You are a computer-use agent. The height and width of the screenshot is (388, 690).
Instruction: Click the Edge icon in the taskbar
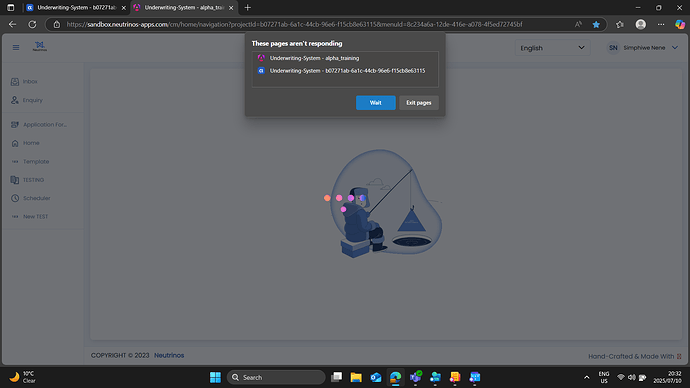coord(395,377)
